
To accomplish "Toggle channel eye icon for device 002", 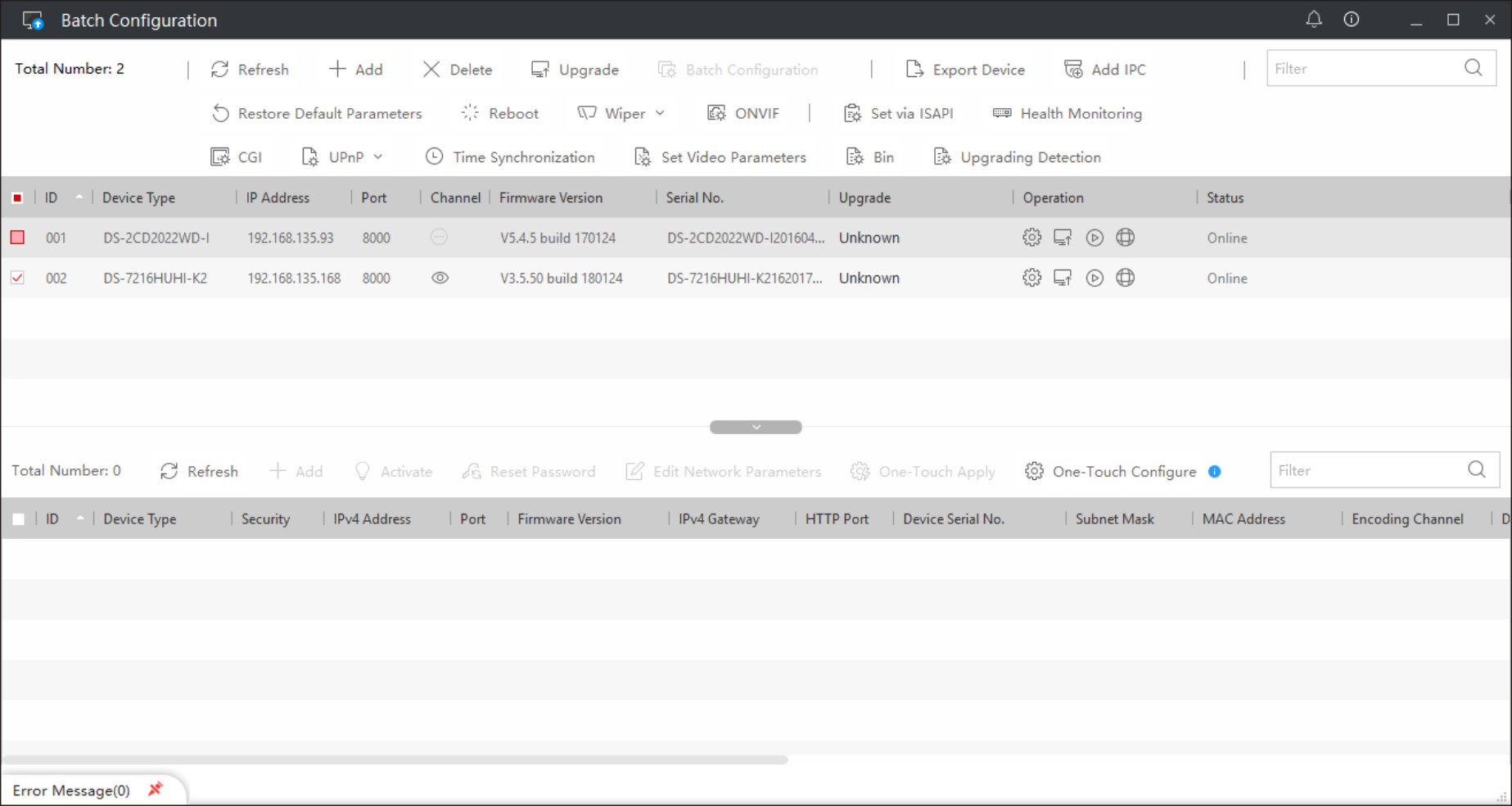I will point(440,278).
